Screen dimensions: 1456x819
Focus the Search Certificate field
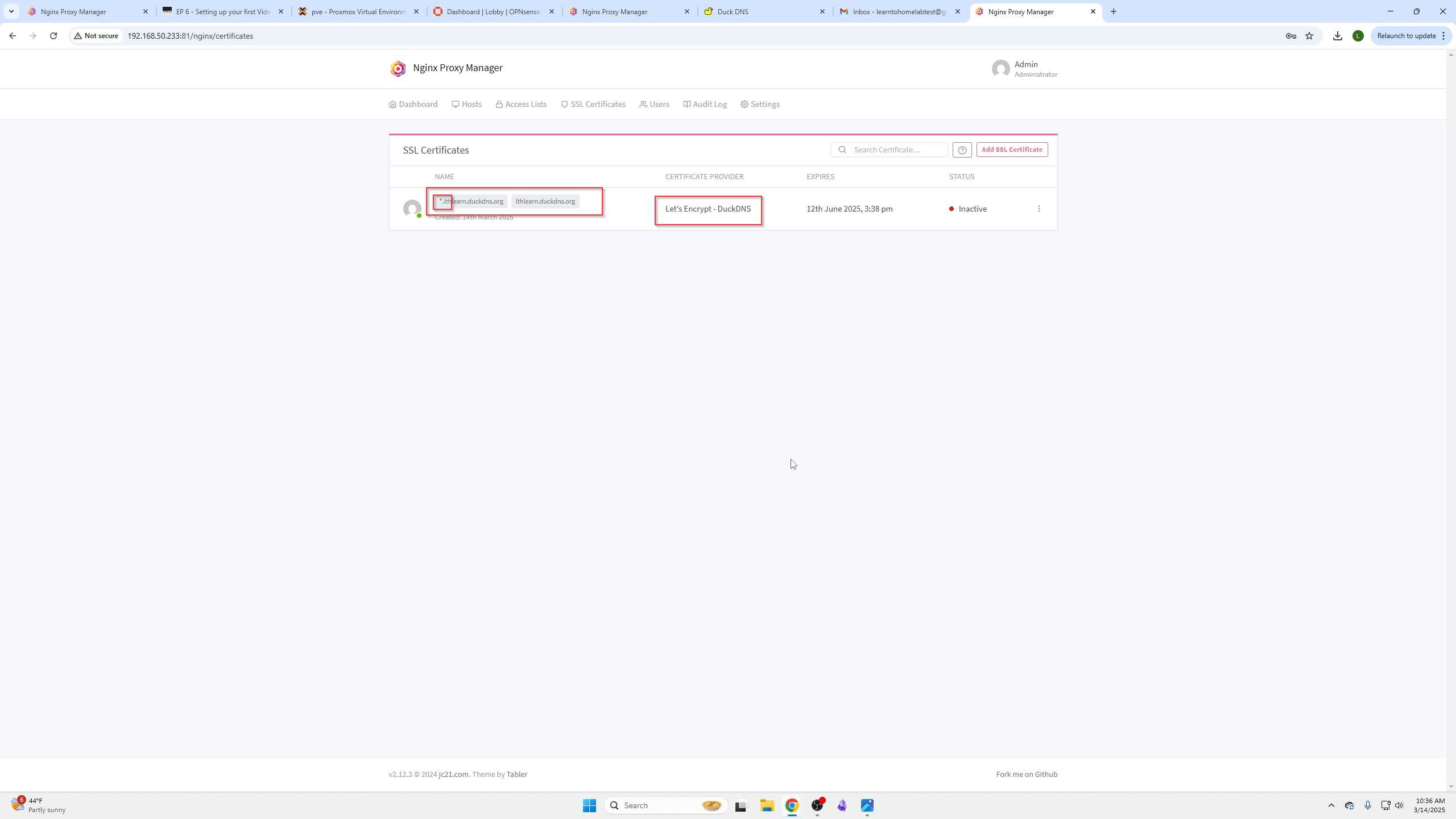(x=889, y=150)
